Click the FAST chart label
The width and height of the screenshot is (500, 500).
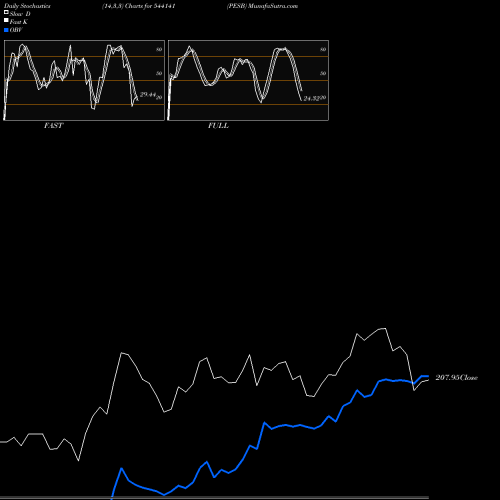(x=53, y=126)
